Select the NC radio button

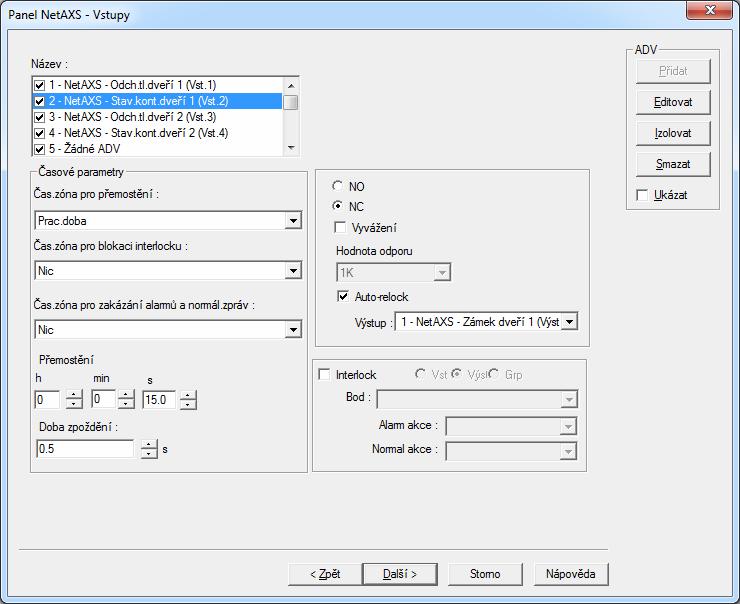337,206
